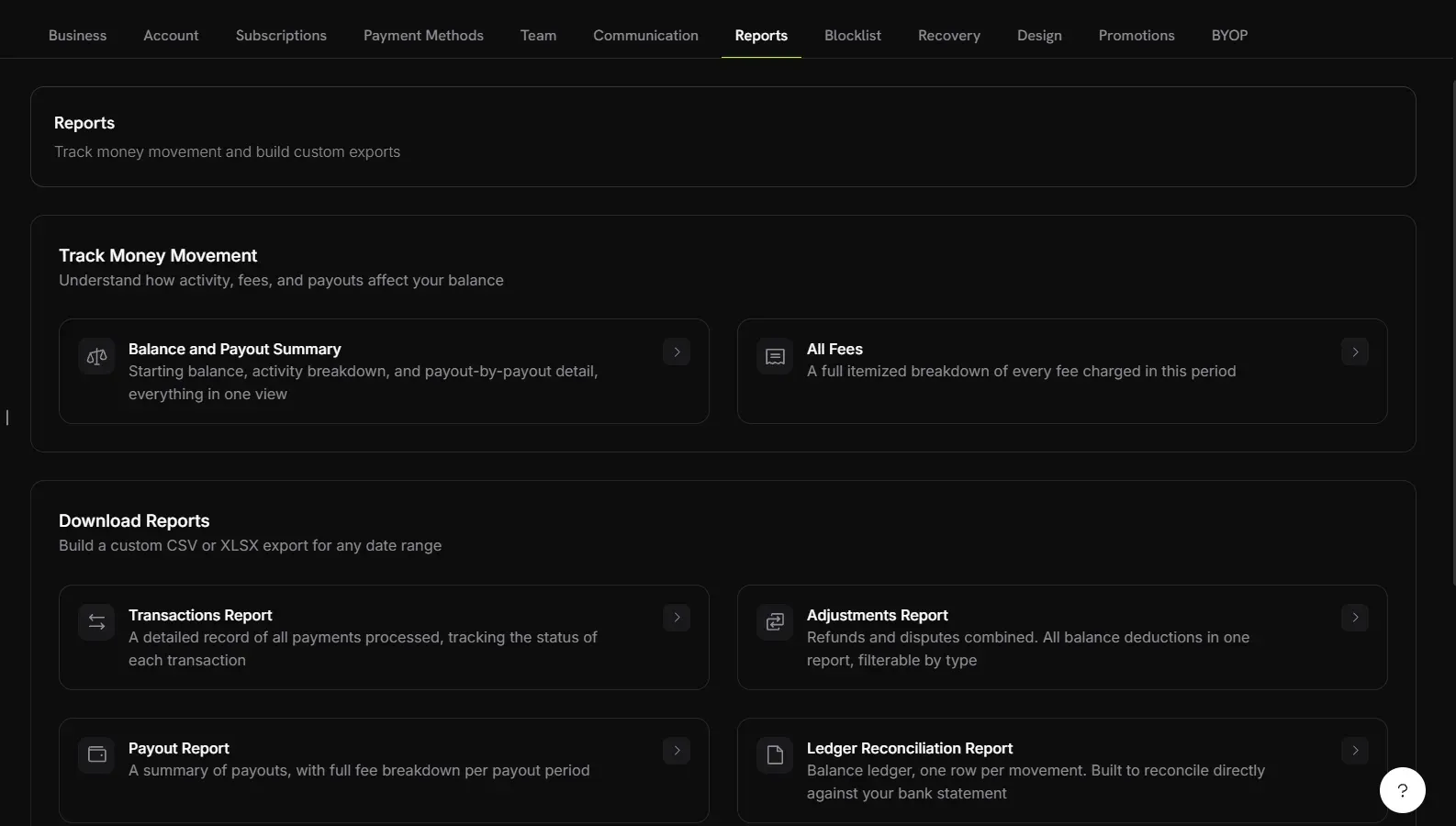Expand Balance and Payout Summary chevron

pos(677,352)
